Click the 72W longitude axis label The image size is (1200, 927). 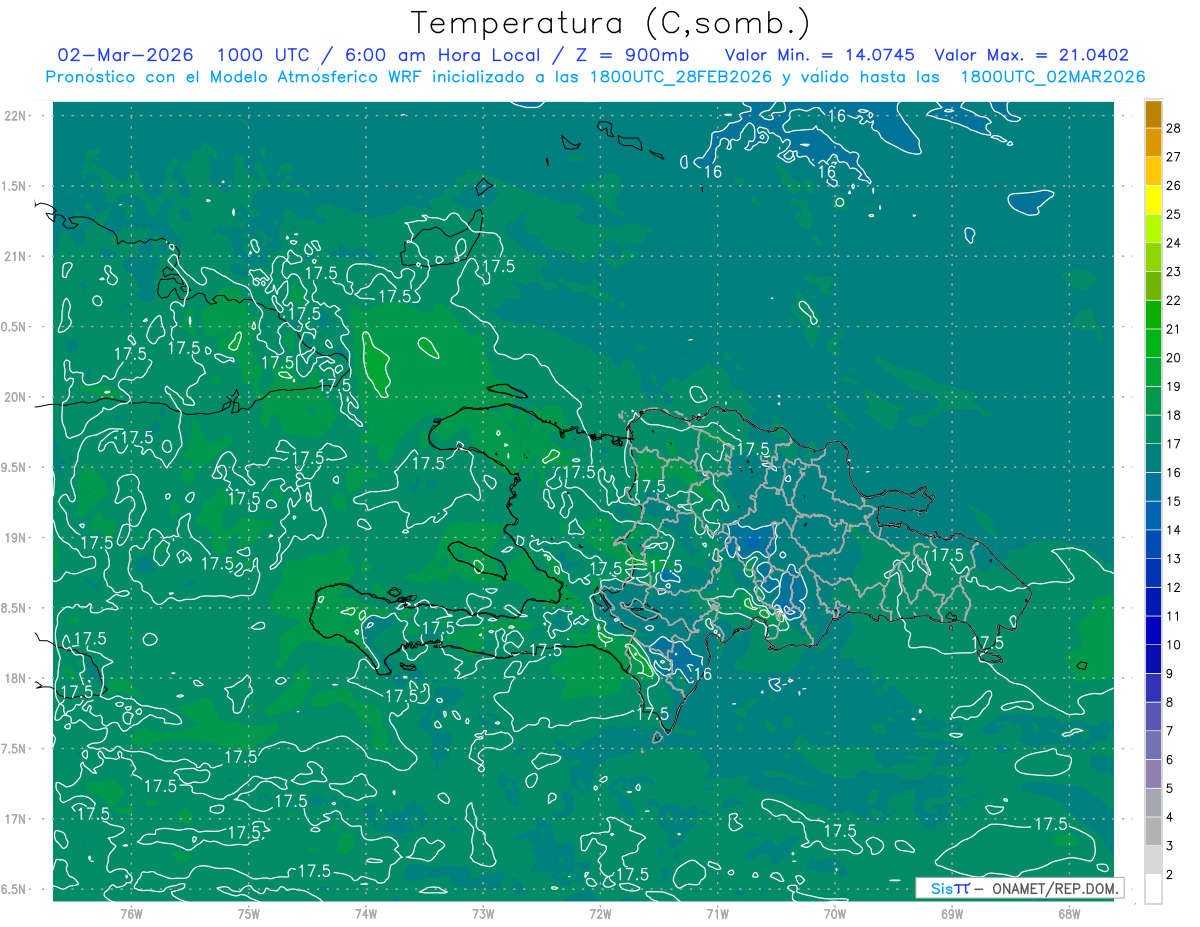[600, 913]
